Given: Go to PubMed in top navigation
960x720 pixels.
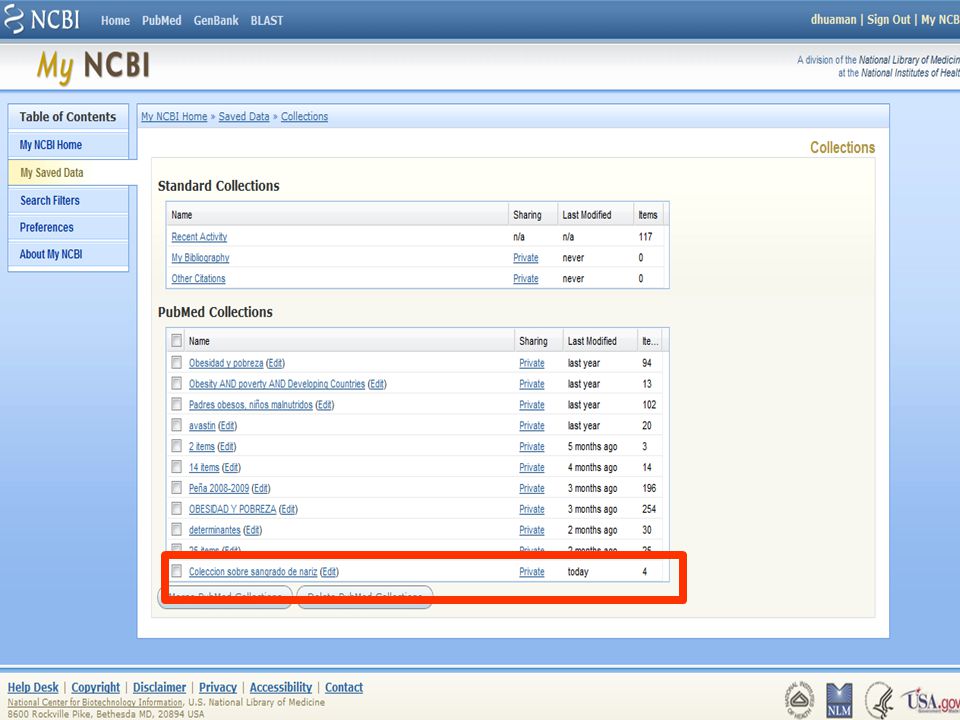Looking at the screenshot, I should point(162,20).
